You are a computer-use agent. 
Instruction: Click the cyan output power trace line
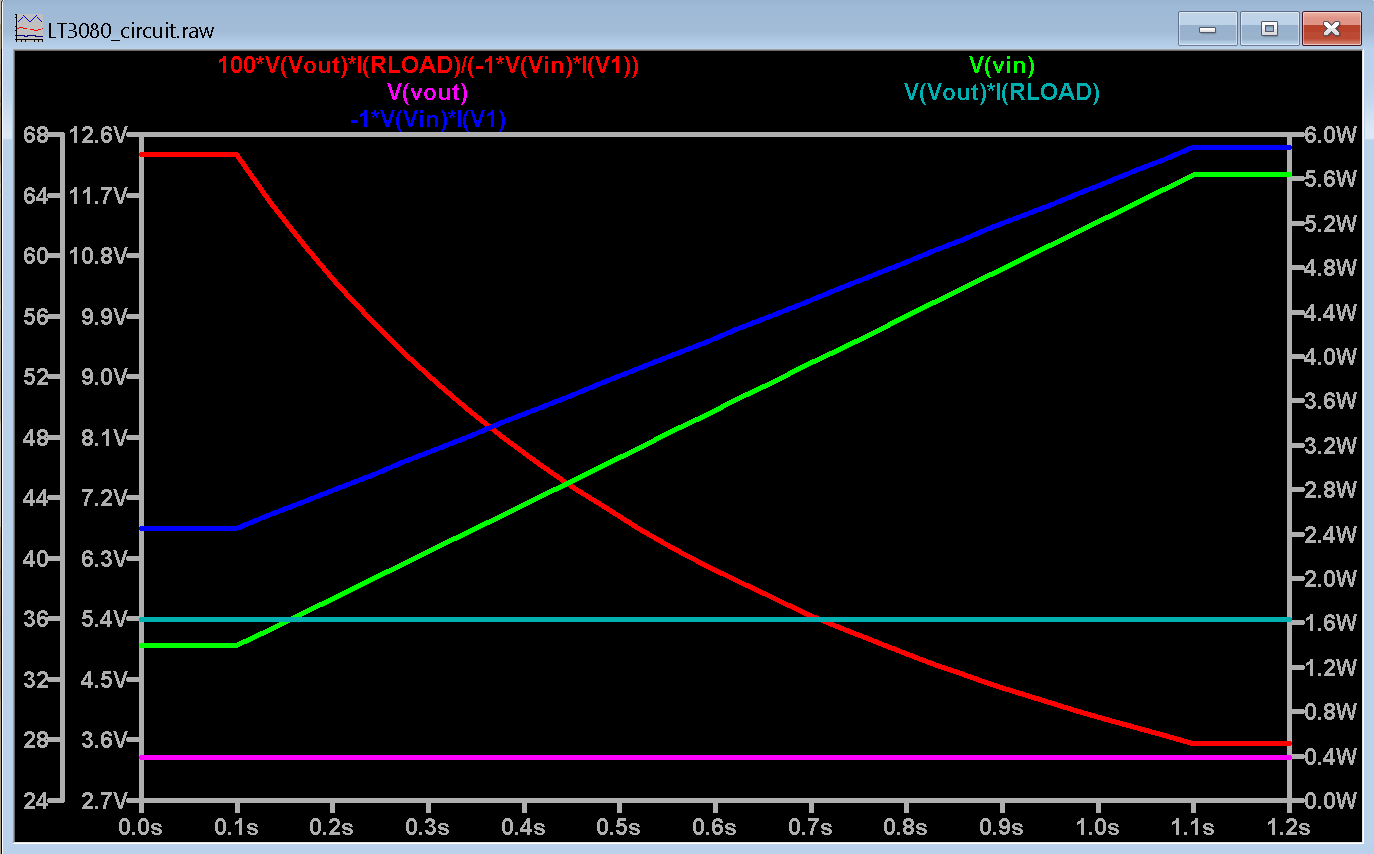tap(715, 620)
